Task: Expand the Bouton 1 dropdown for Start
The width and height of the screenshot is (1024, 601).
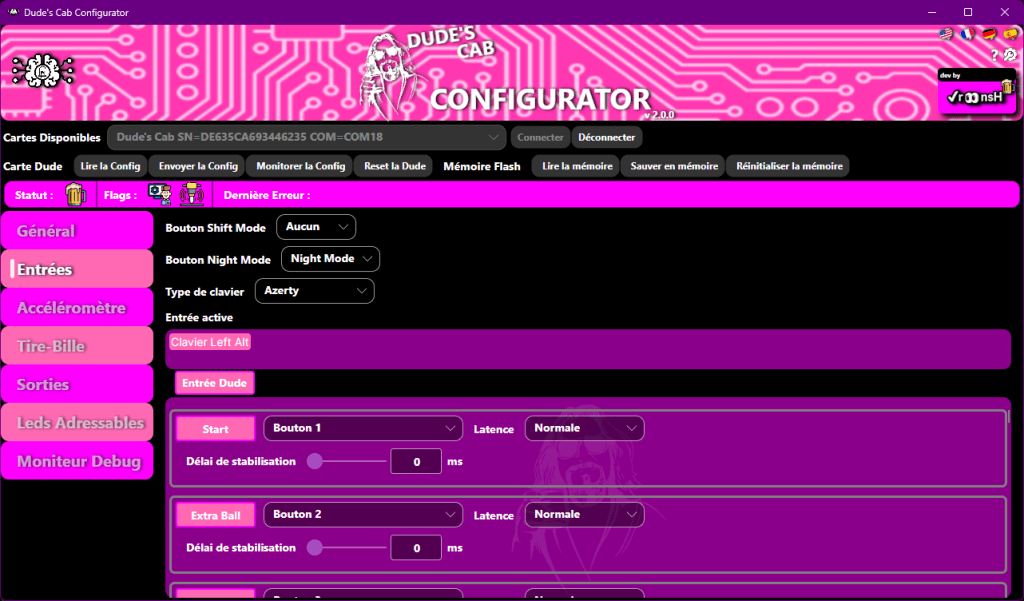Action: pos(362,428)
